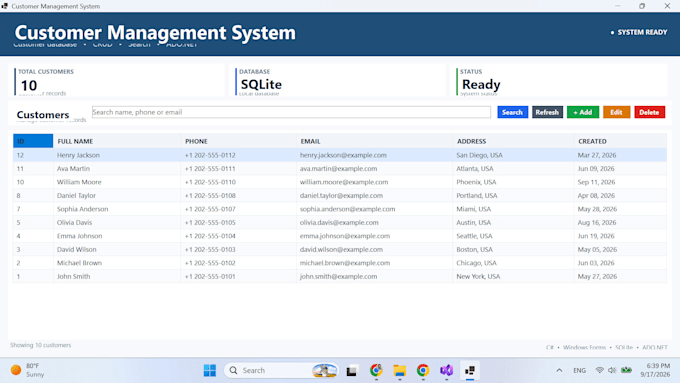
Task: Click phone +1 202-555-0108
Action: tap(210, 195)
